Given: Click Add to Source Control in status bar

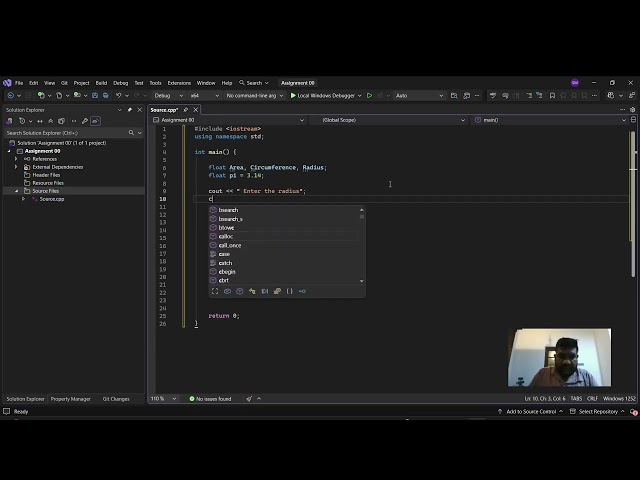Looking at the screenshot, I should coord(530,411).
